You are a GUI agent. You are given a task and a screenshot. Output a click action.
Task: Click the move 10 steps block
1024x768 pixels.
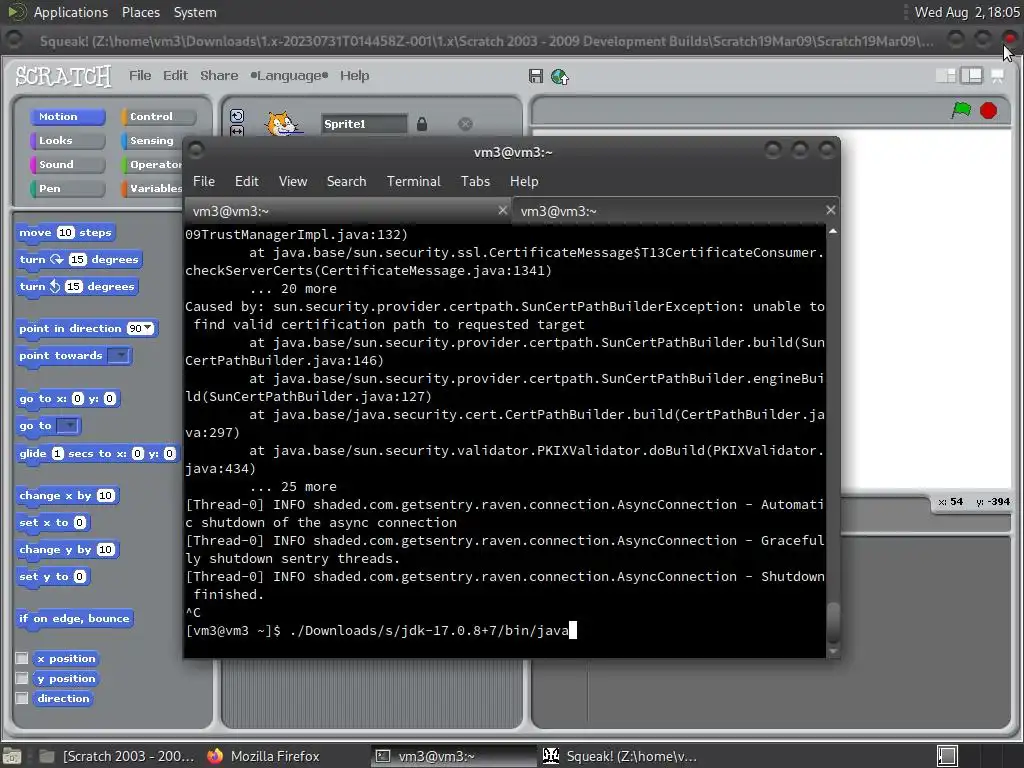pyautogui.click(x=65, y=233)
